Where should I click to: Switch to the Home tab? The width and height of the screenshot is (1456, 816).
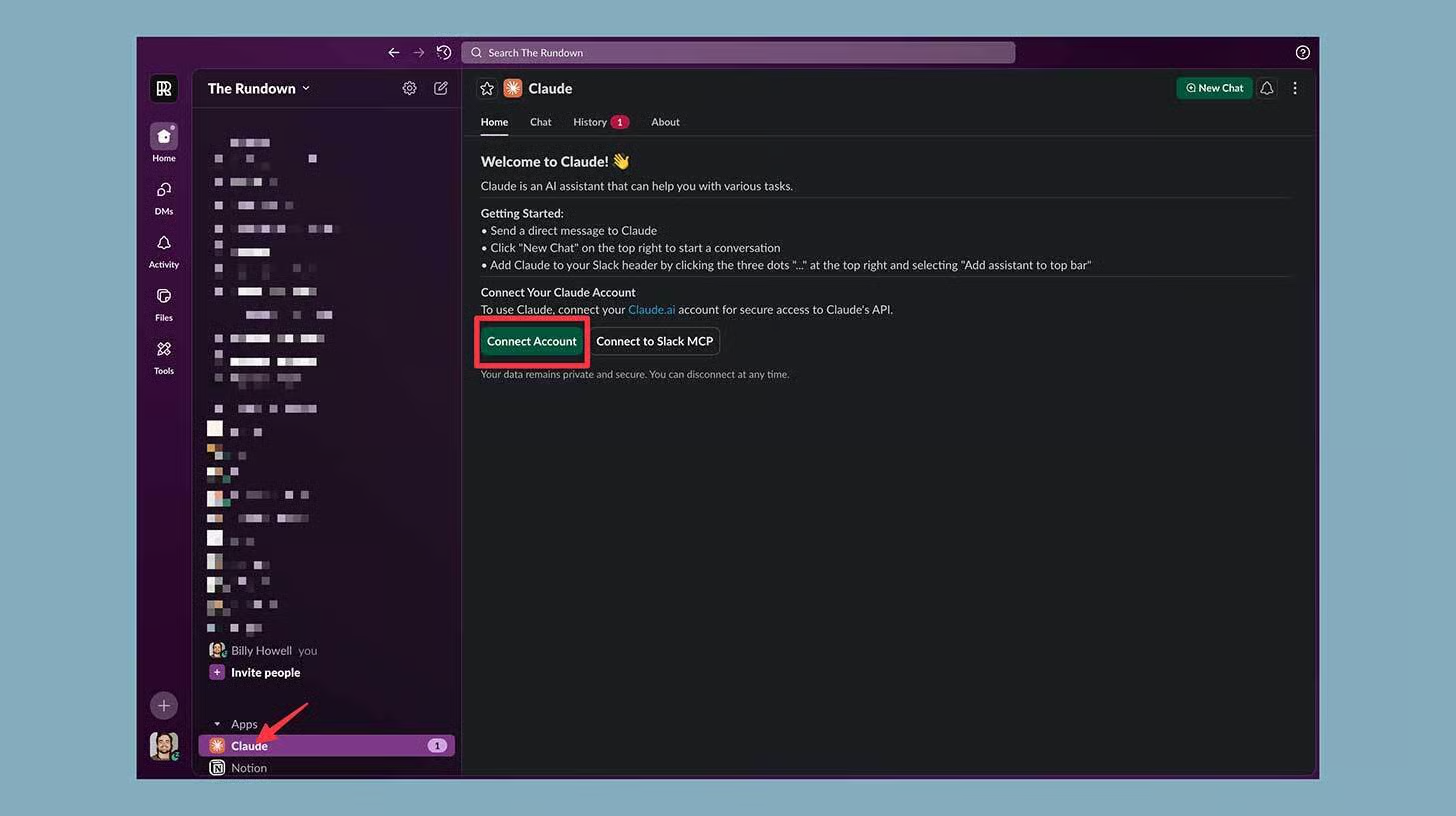coord(494,122)
